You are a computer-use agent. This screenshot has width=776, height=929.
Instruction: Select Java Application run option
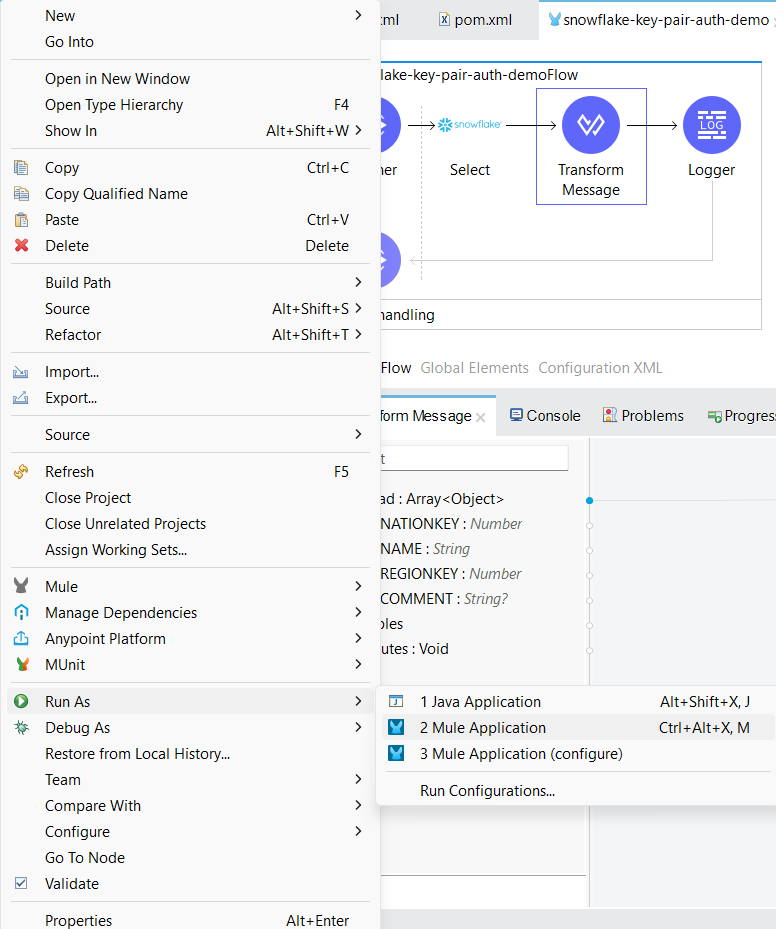point(480,702)
